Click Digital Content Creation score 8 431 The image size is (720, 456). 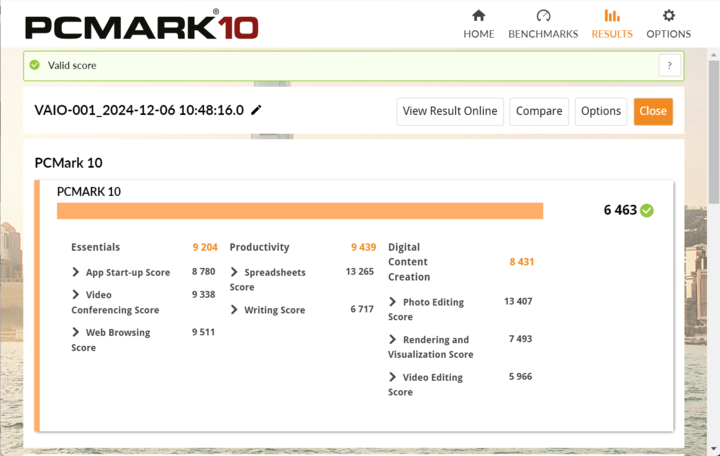pyautogui.click(x=522, y=262)
